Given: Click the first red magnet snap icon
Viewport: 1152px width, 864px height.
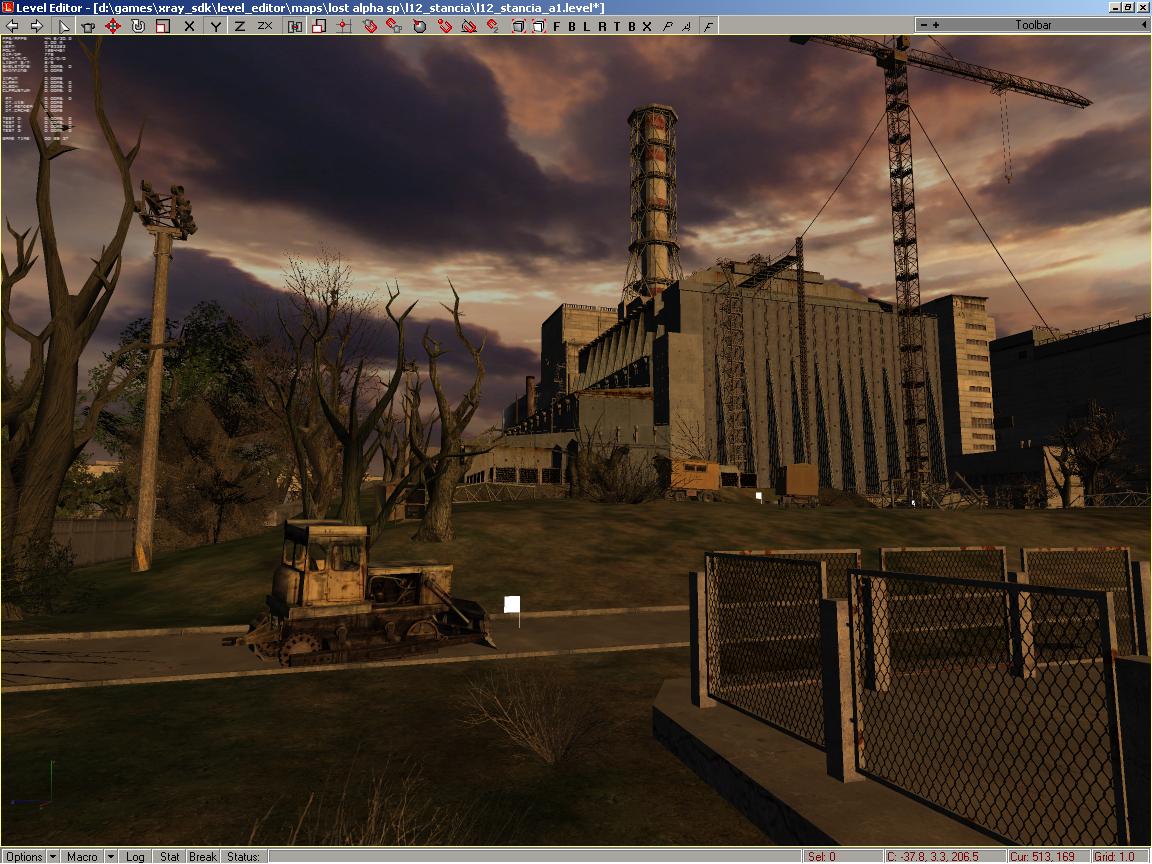Looking at the screenshot, I should pyautogui.click(x=370, y=26).
